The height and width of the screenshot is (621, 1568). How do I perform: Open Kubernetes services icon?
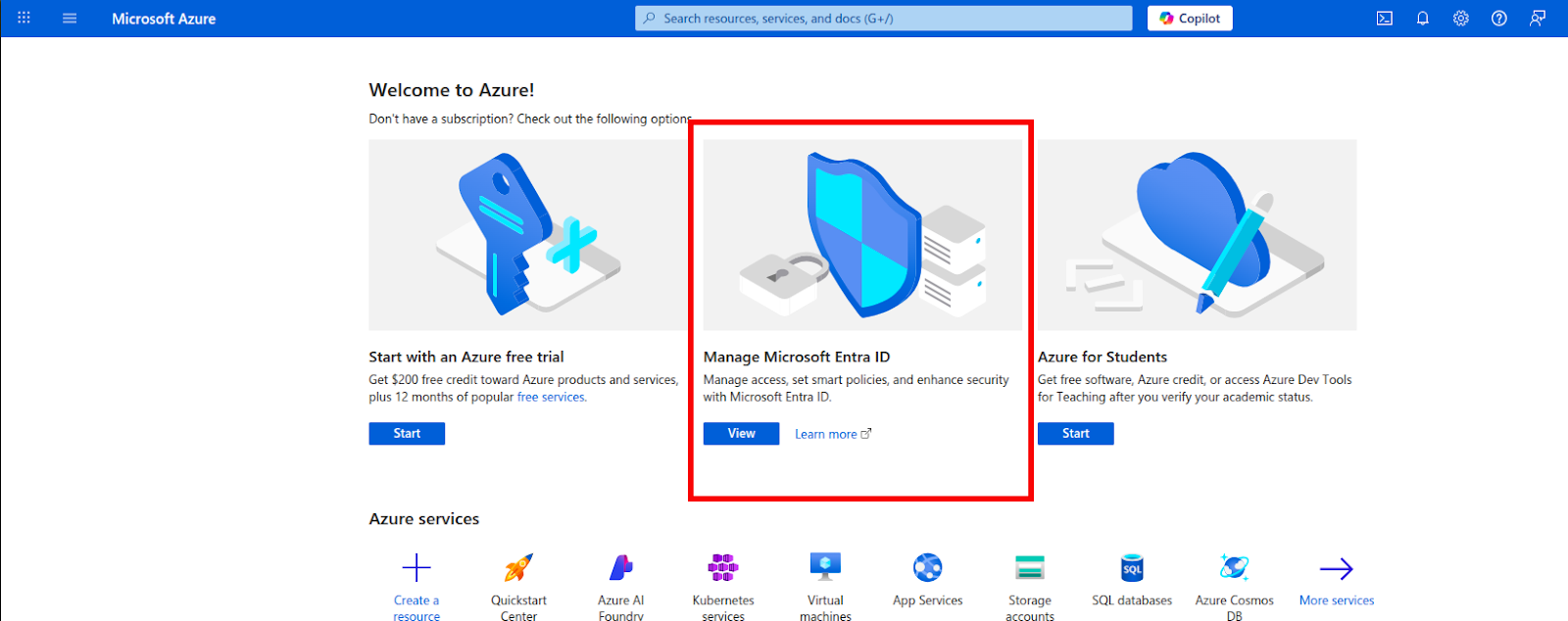click(723, 568)
